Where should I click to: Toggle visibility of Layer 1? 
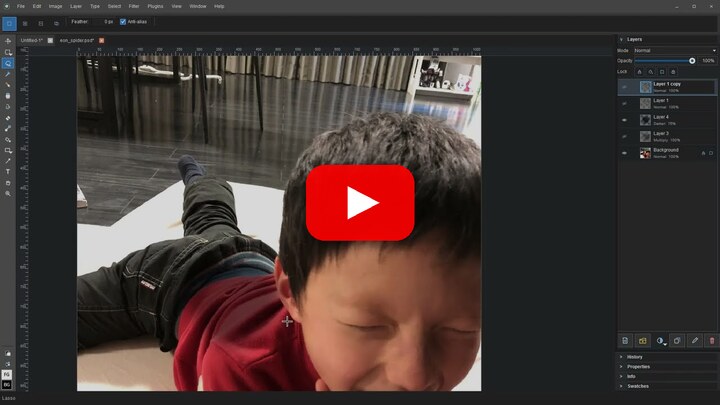coord(624,103)
